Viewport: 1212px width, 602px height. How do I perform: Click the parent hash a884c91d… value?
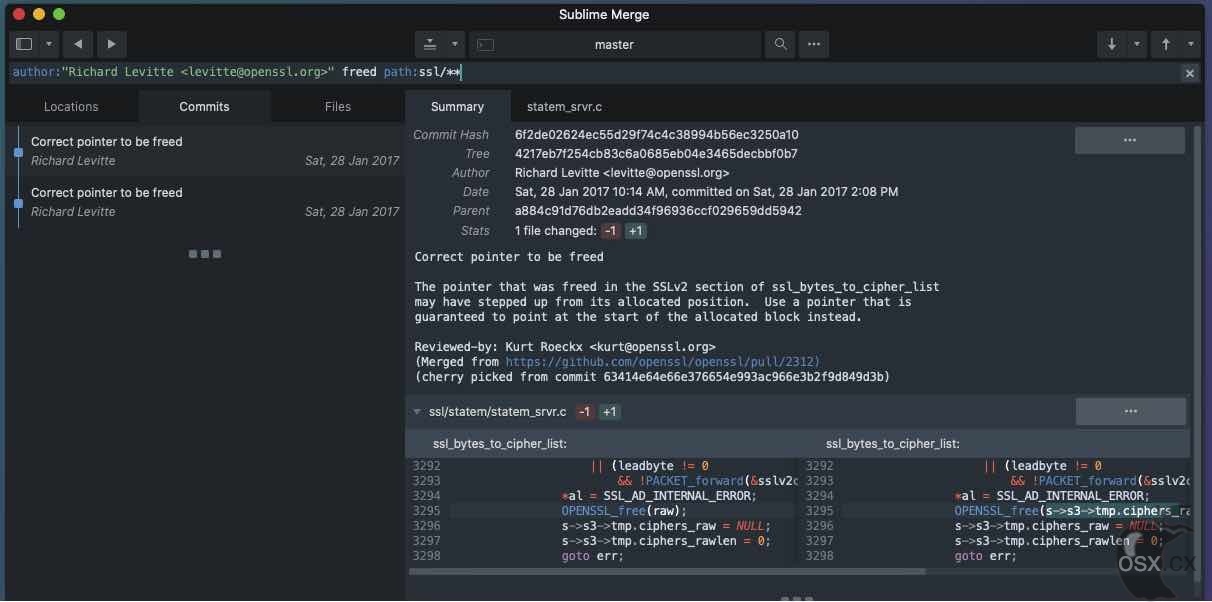[x=658, y=211]
